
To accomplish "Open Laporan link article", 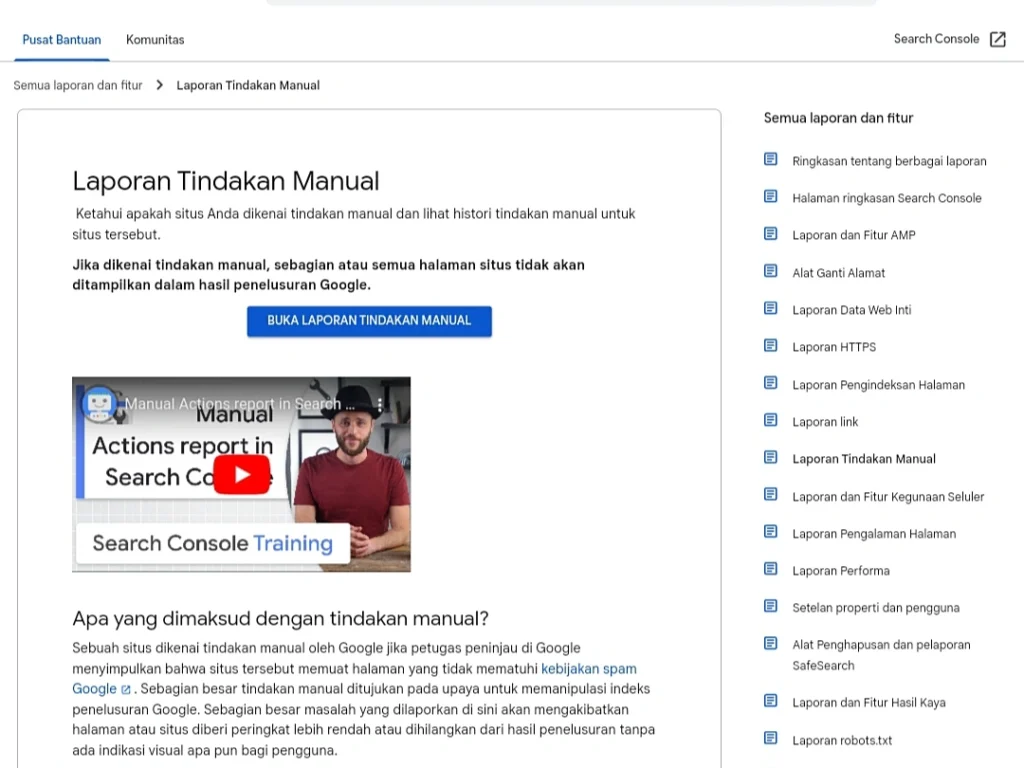I will coord(825,423).
